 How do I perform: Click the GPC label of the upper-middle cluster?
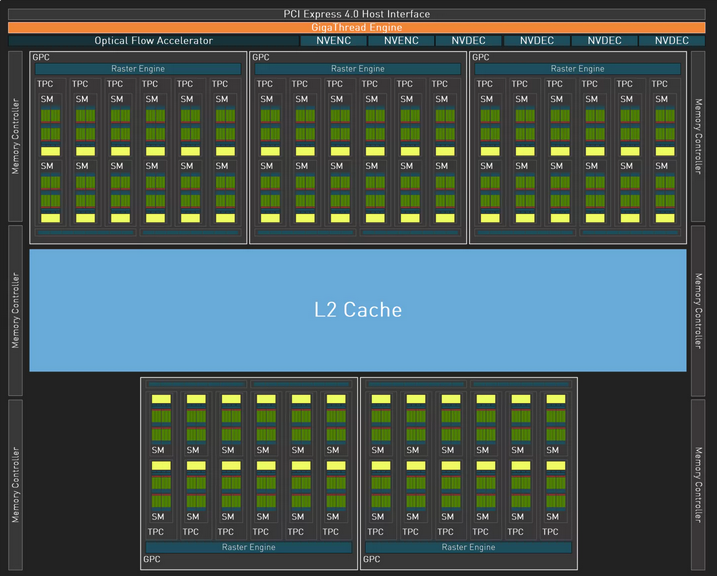[x=261, y=57]
